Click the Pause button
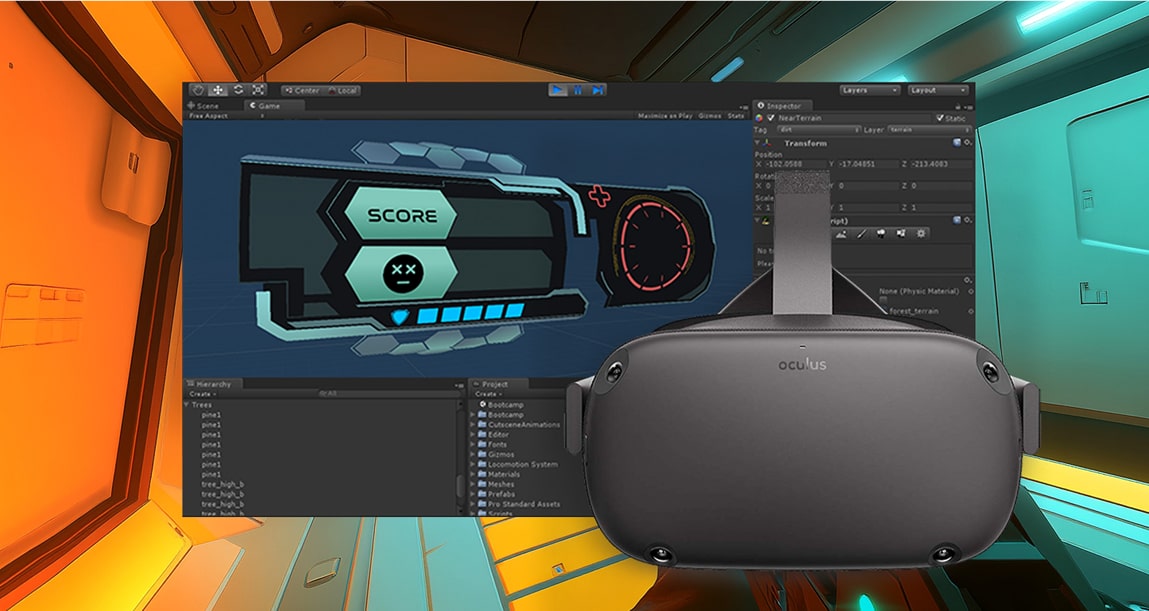1149x611 pixels. pos(578,89)
